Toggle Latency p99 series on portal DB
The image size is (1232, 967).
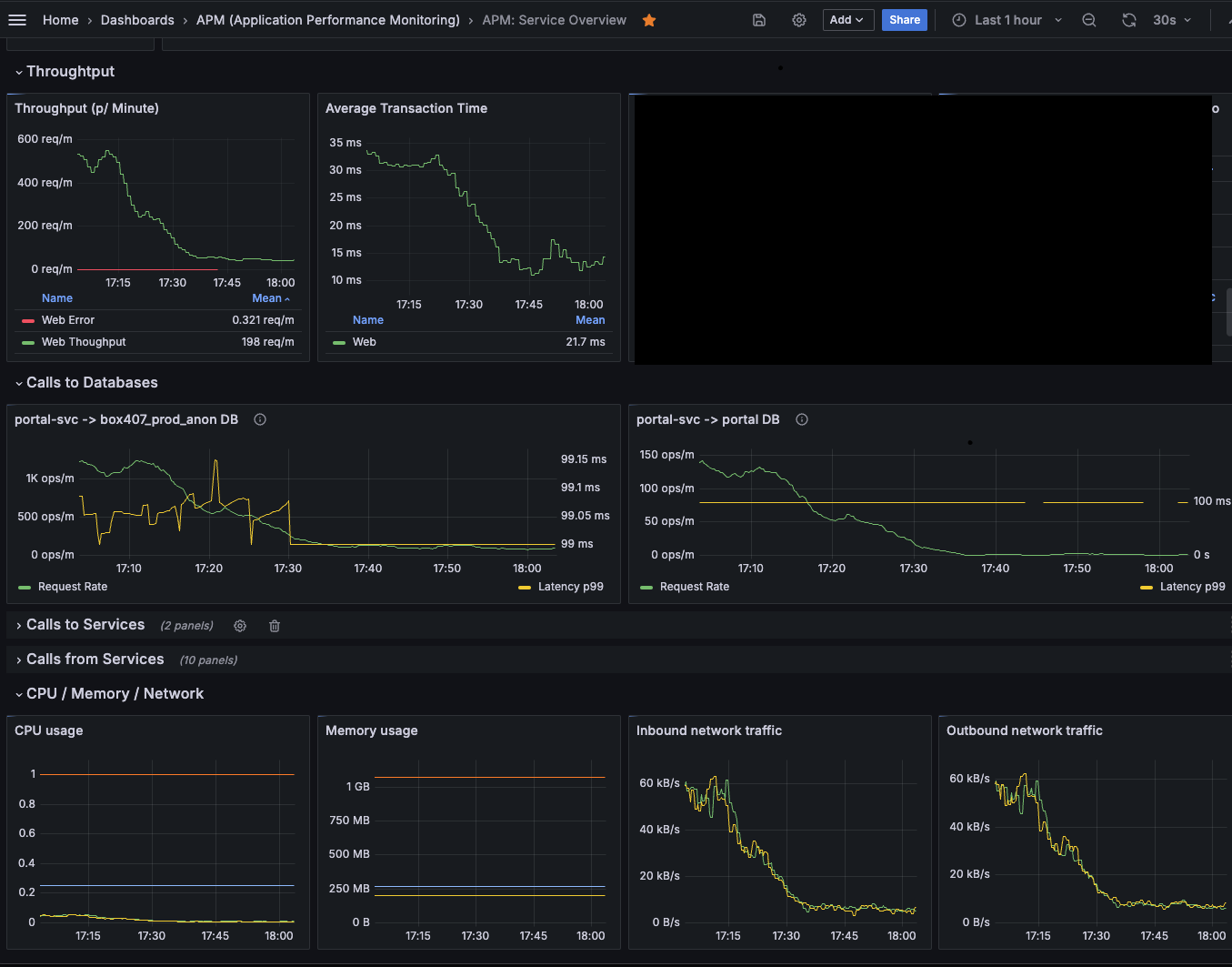(1191, 587)
